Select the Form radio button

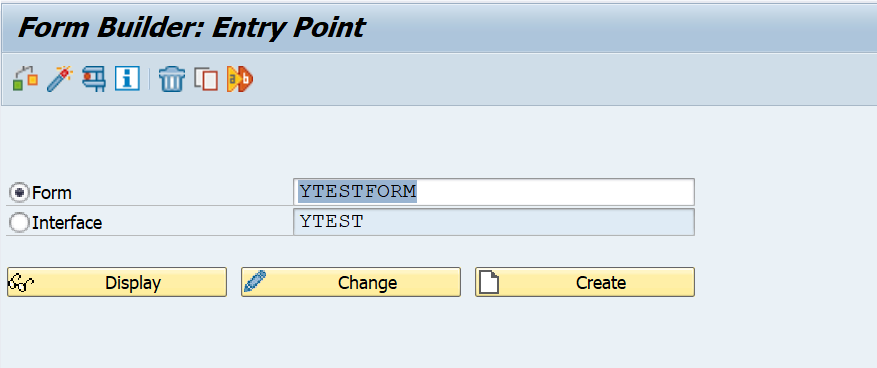click(20, 193)
